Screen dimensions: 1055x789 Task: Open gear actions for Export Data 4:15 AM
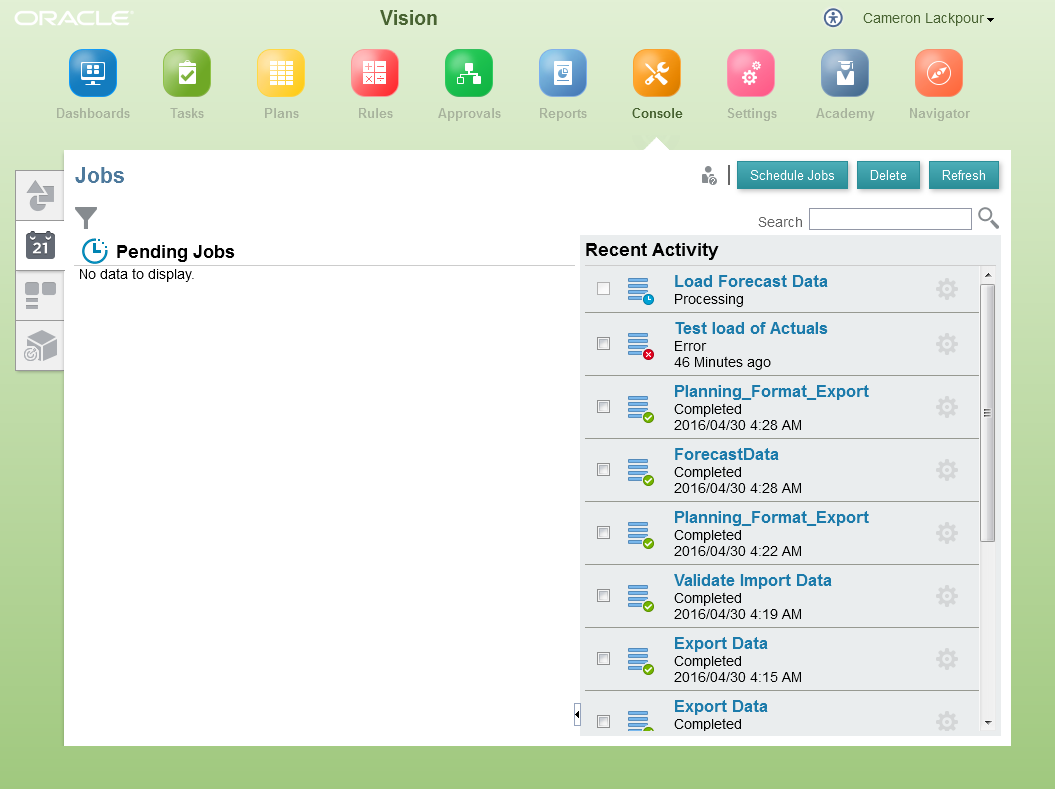click(947, 659)
